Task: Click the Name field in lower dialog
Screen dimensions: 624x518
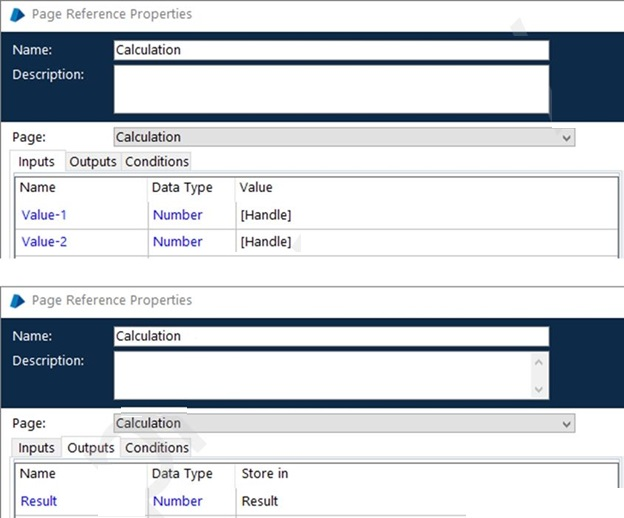Action: [x=331, y=336]
